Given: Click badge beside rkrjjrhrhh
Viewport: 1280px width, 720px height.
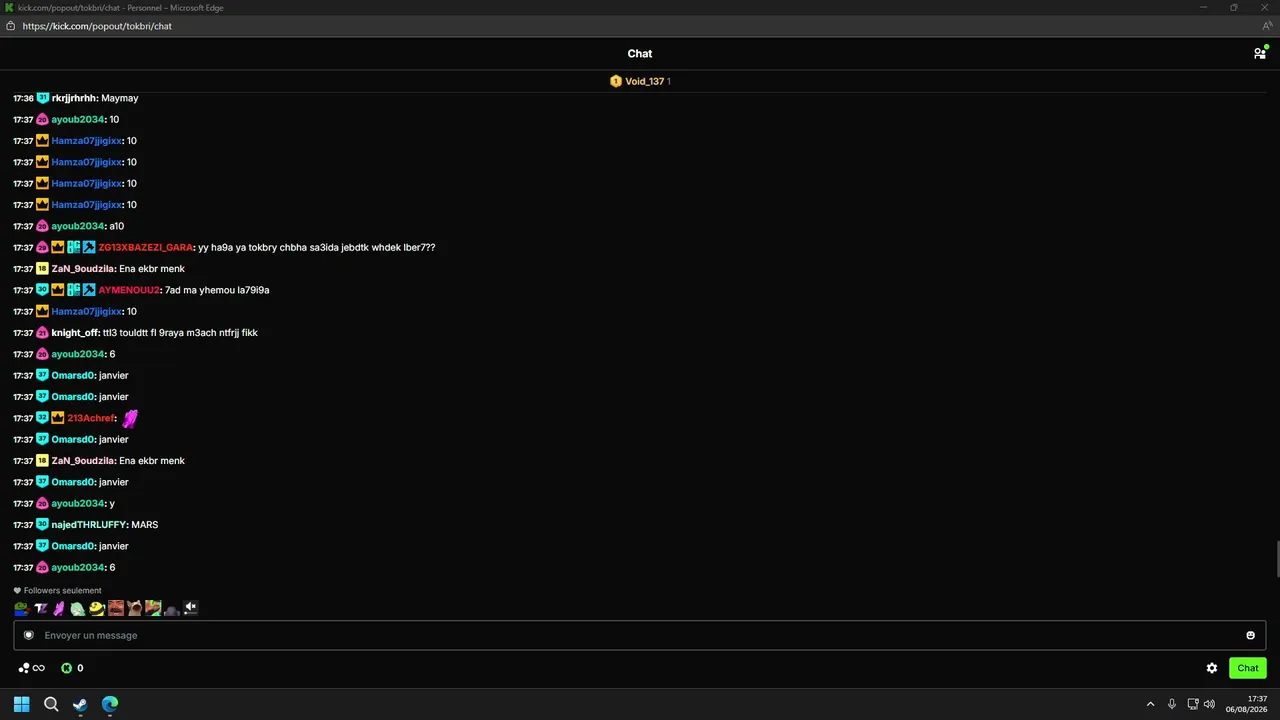Looking at the screenshot, I should coord(42,98).
